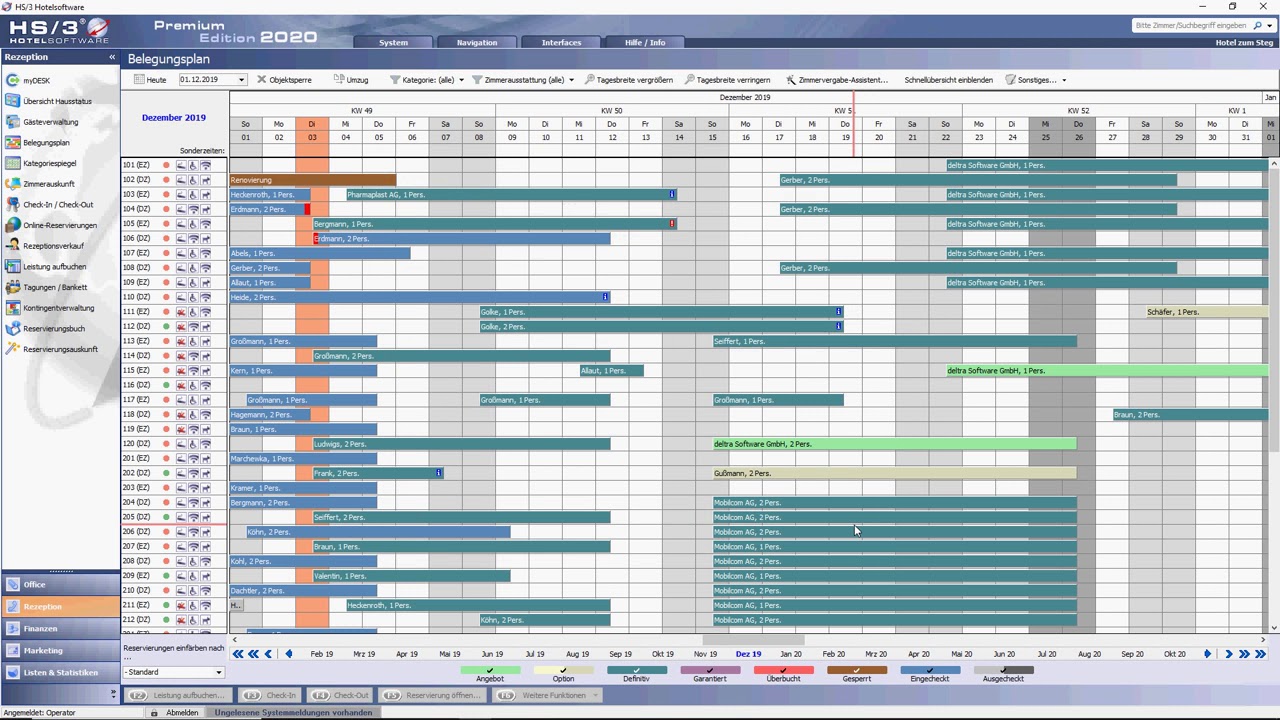Open the System menu
This screenshot has width=1280, height=720.
(393, 43)
